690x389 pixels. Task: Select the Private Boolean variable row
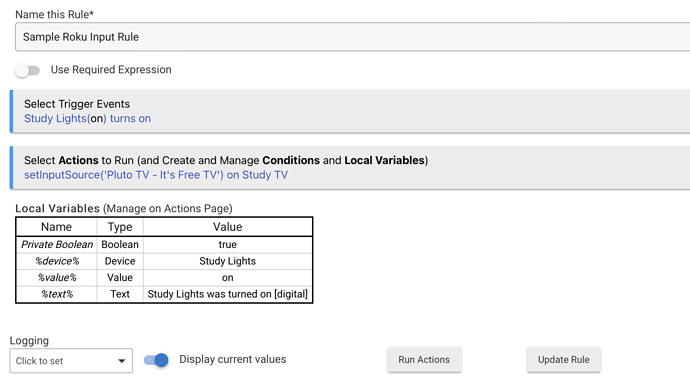click(164, 245)
